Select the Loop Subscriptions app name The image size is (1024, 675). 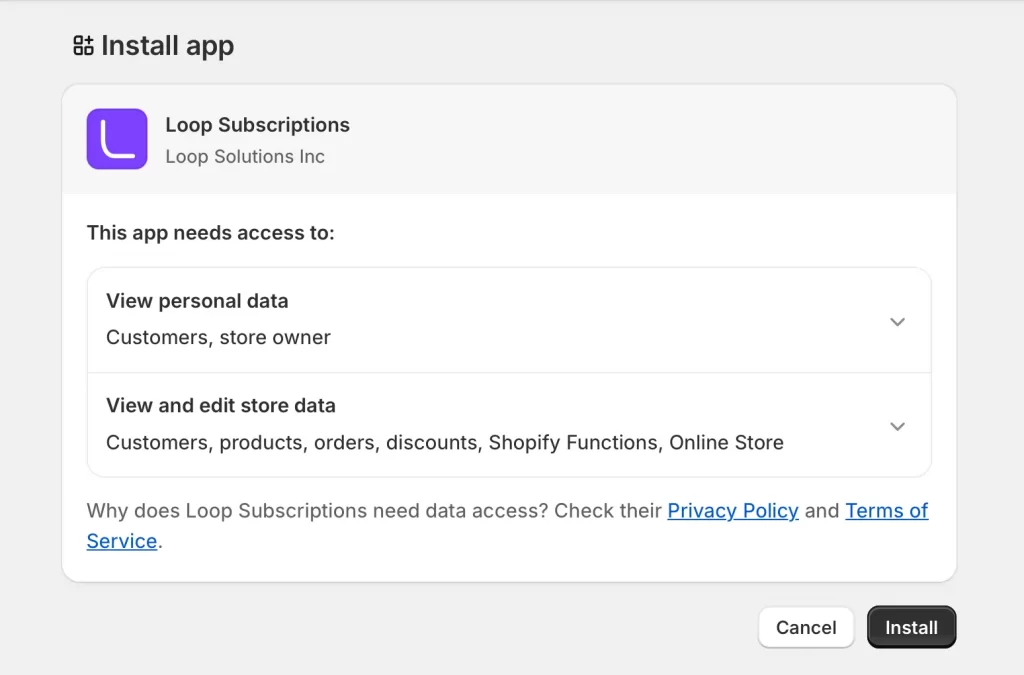(x=257, y=125)
